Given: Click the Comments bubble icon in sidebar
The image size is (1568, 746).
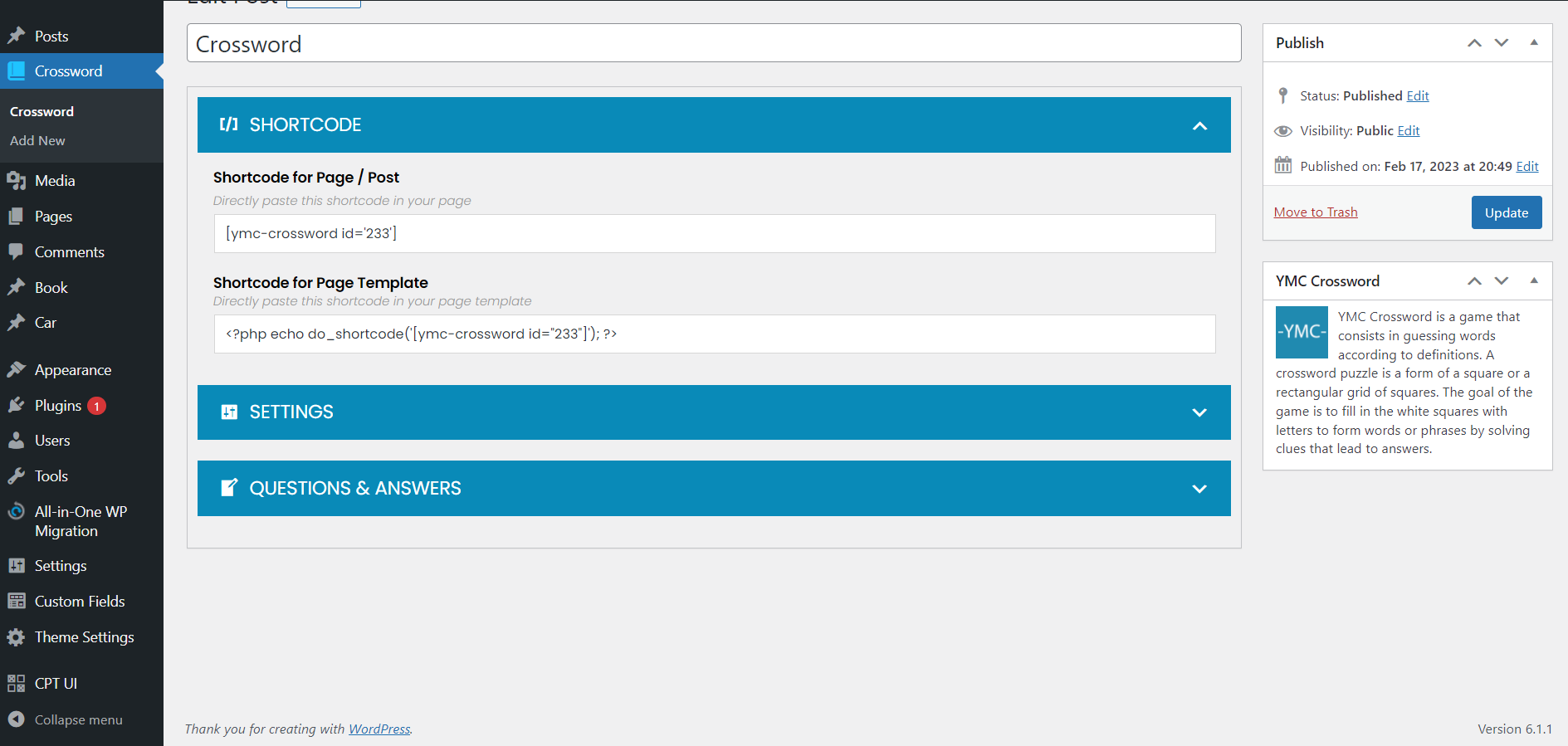Looking at the screenshot, I should pyautogui.click(x=17, y=251).
